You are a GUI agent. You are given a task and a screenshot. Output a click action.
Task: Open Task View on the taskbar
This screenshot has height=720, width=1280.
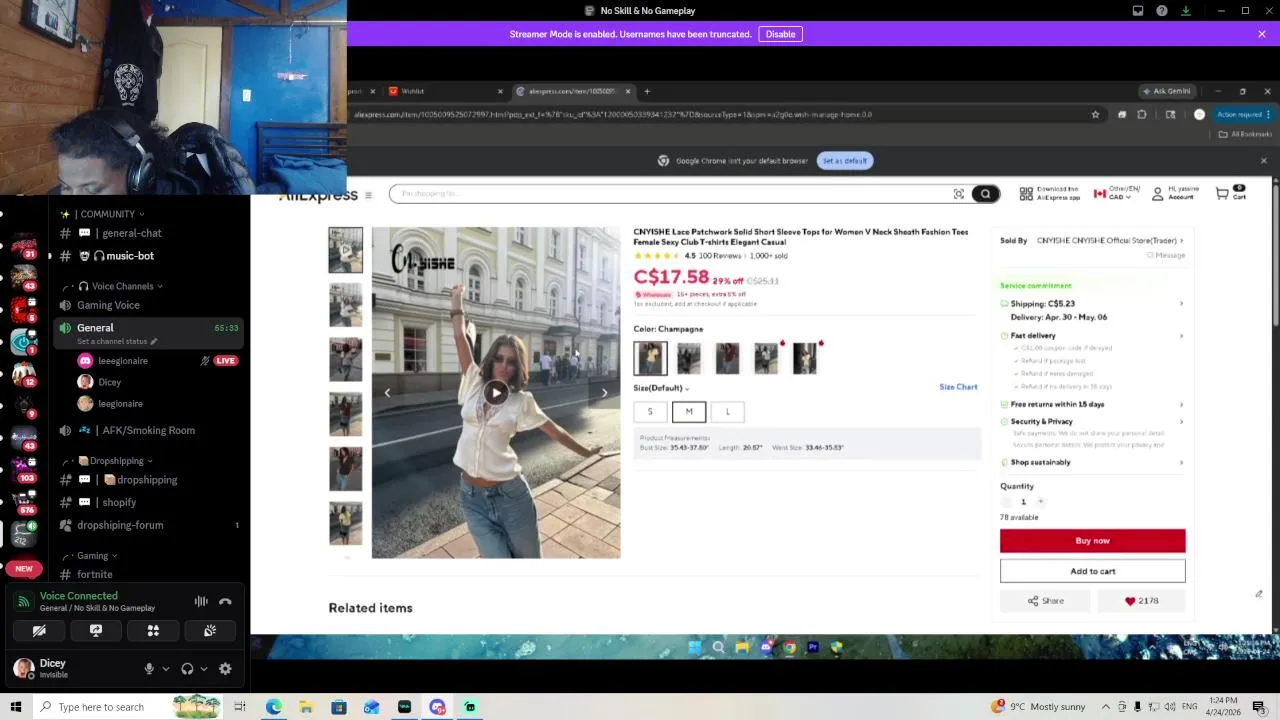tap(240, 707)
